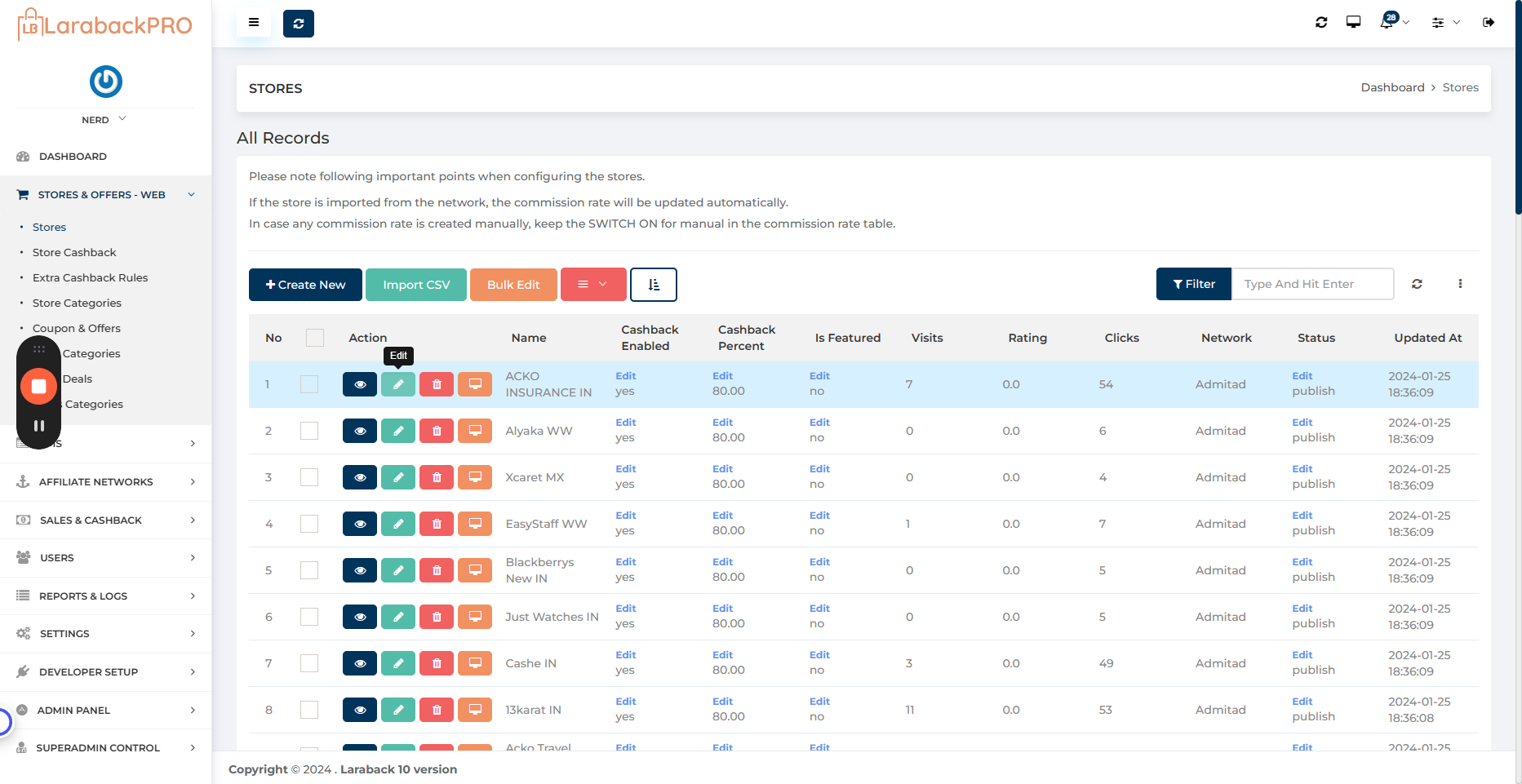Screen dimensions: 1522x784
Task: Click the dark blue refresh button in header
Action: [x=299, y=24]
